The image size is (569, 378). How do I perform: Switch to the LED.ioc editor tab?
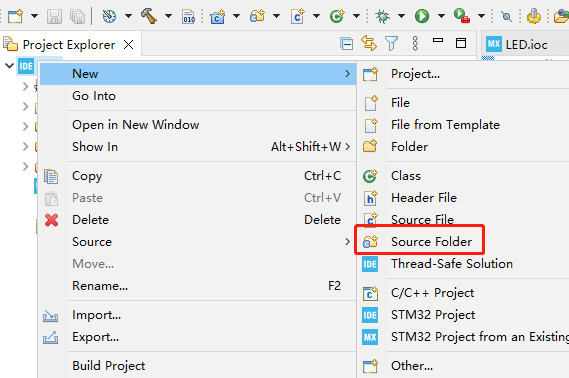click(517, 45)
